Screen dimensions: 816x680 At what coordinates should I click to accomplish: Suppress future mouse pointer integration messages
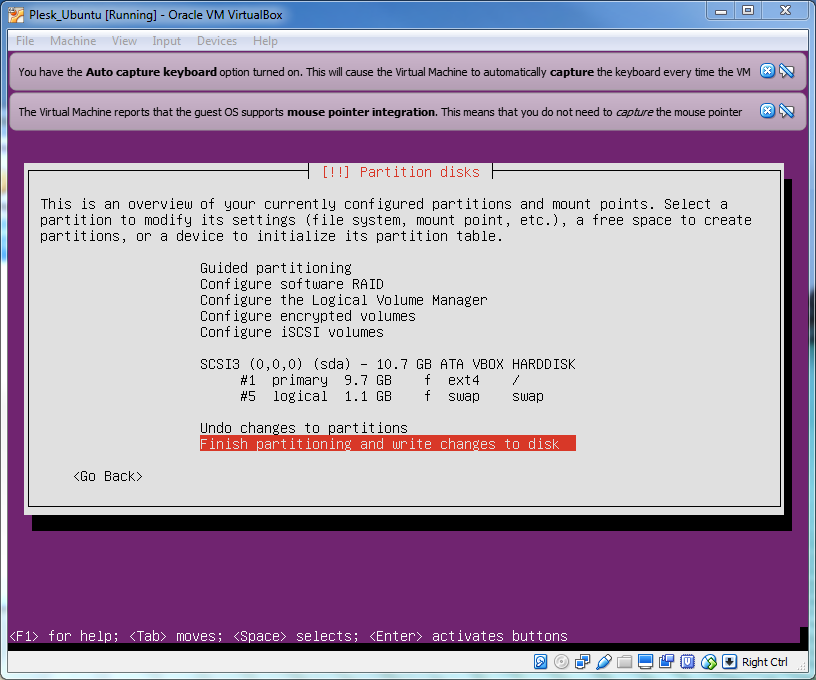tap(786, 111)
